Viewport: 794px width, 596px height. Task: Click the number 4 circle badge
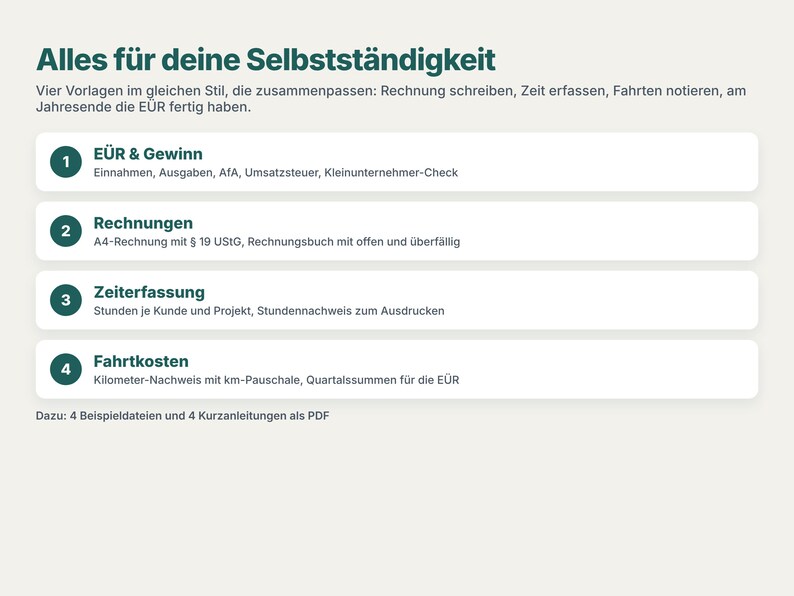click(66, 369)
